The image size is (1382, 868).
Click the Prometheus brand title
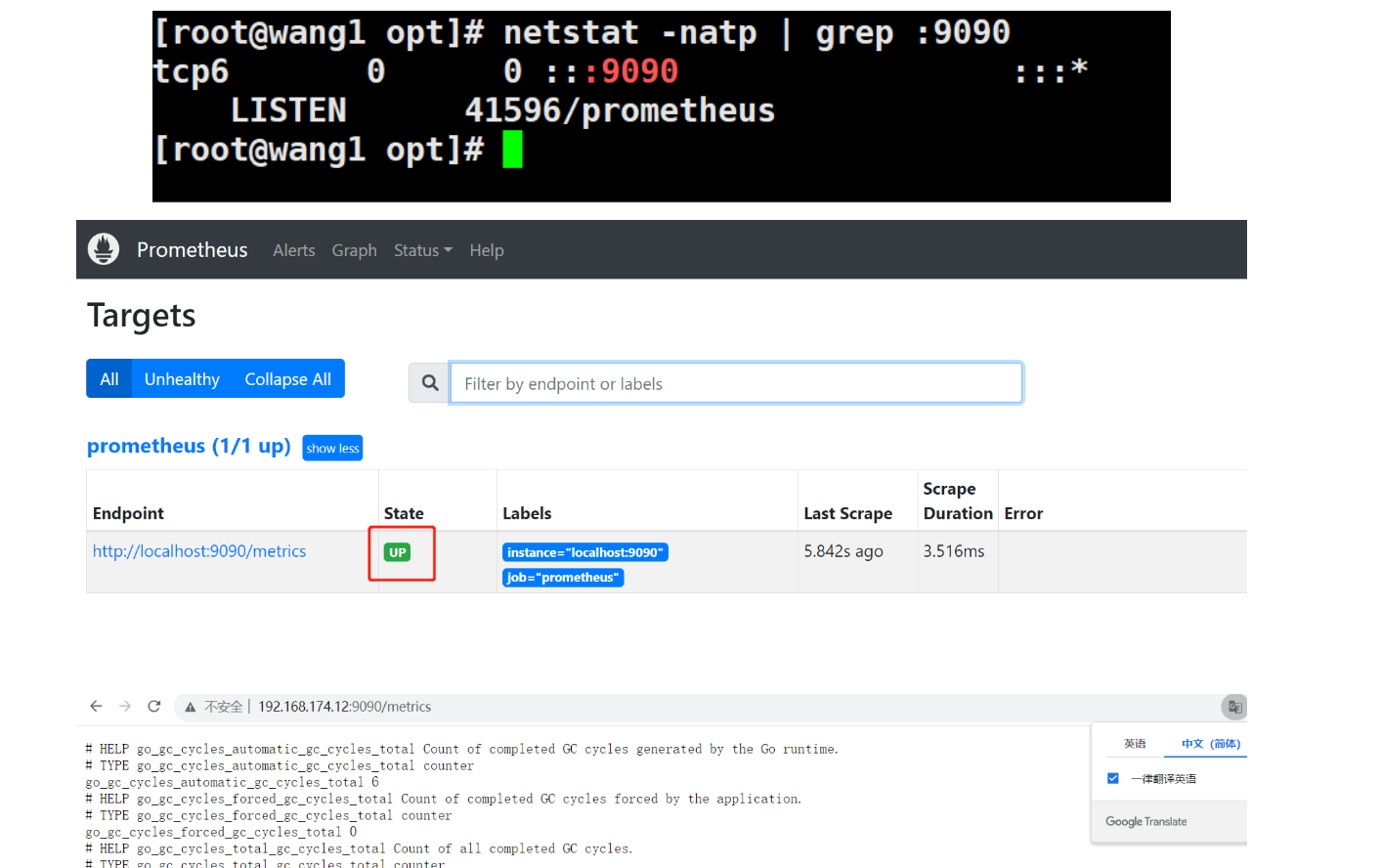[x=193, y=249]
